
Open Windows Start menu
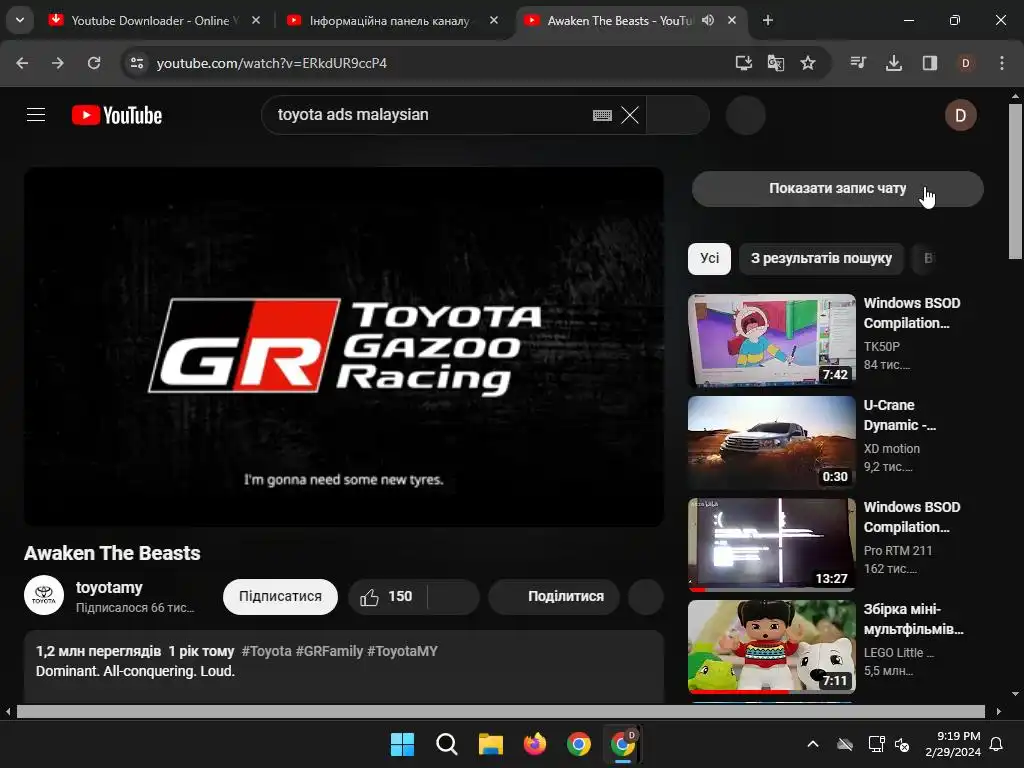(x=402, y=744)
